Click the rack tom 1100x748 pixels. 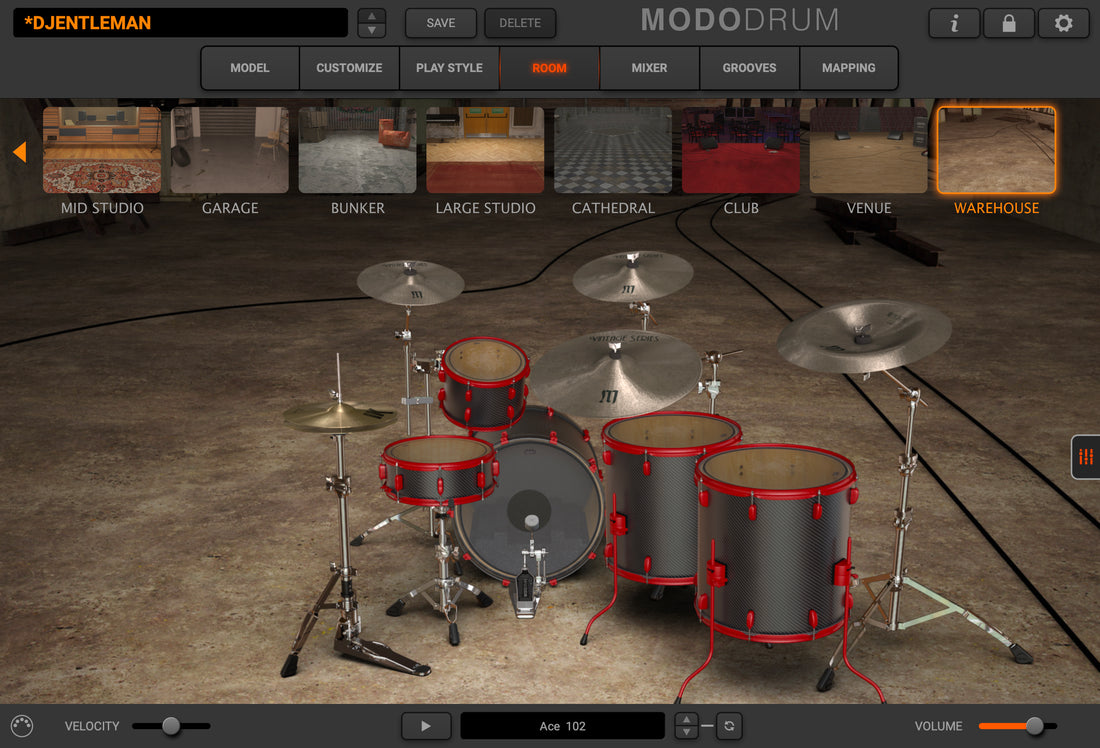(x=484, y=382)
